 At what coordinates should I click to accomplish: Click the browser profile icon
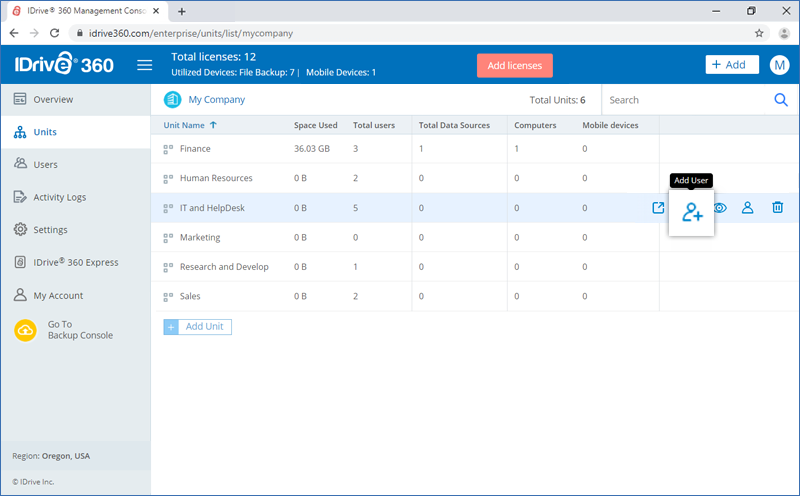click(x=784, y=33)
